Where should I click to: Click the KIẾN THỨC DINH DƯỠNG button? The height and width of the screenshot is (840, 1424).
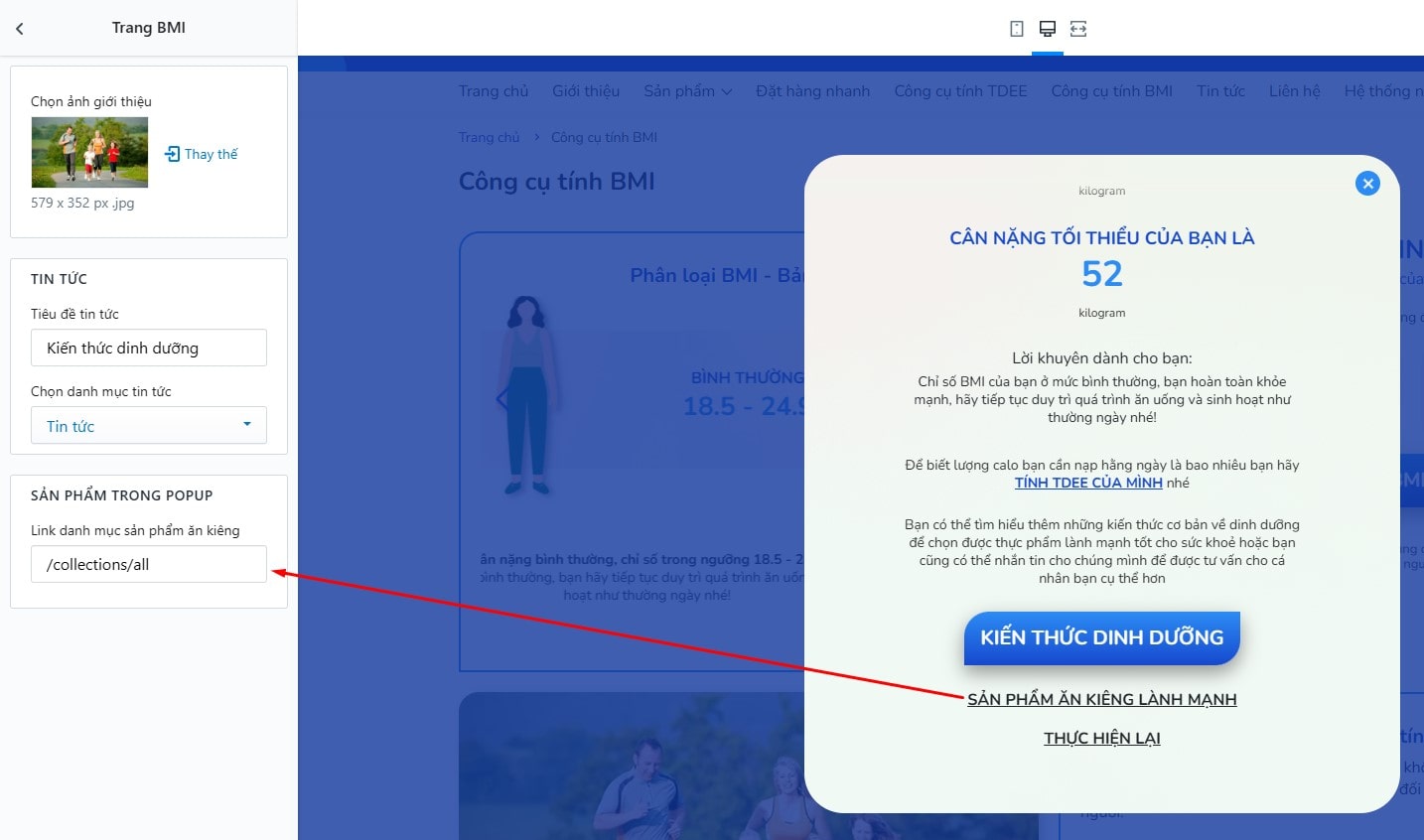[x=1102, y=637]
